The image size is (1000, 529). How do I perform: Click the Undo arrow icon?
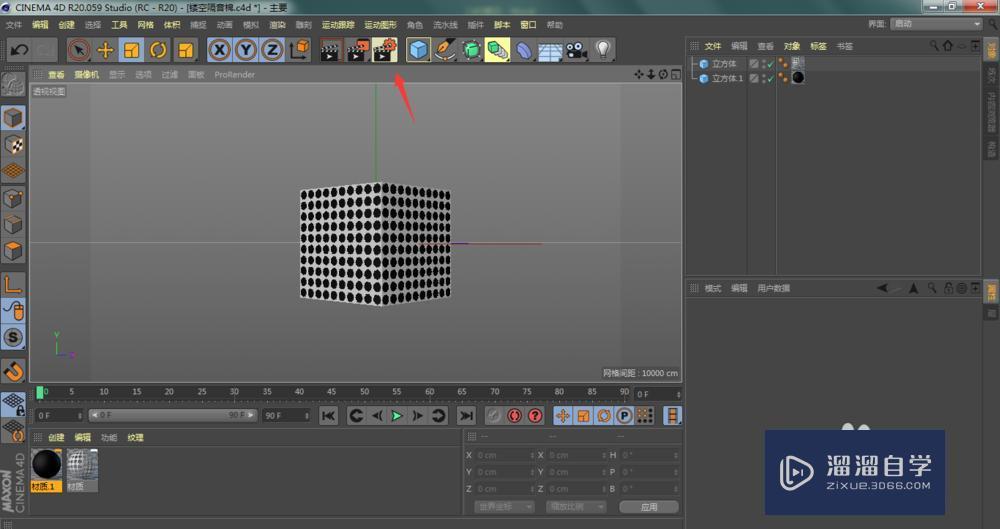click(x=19, y=50)
